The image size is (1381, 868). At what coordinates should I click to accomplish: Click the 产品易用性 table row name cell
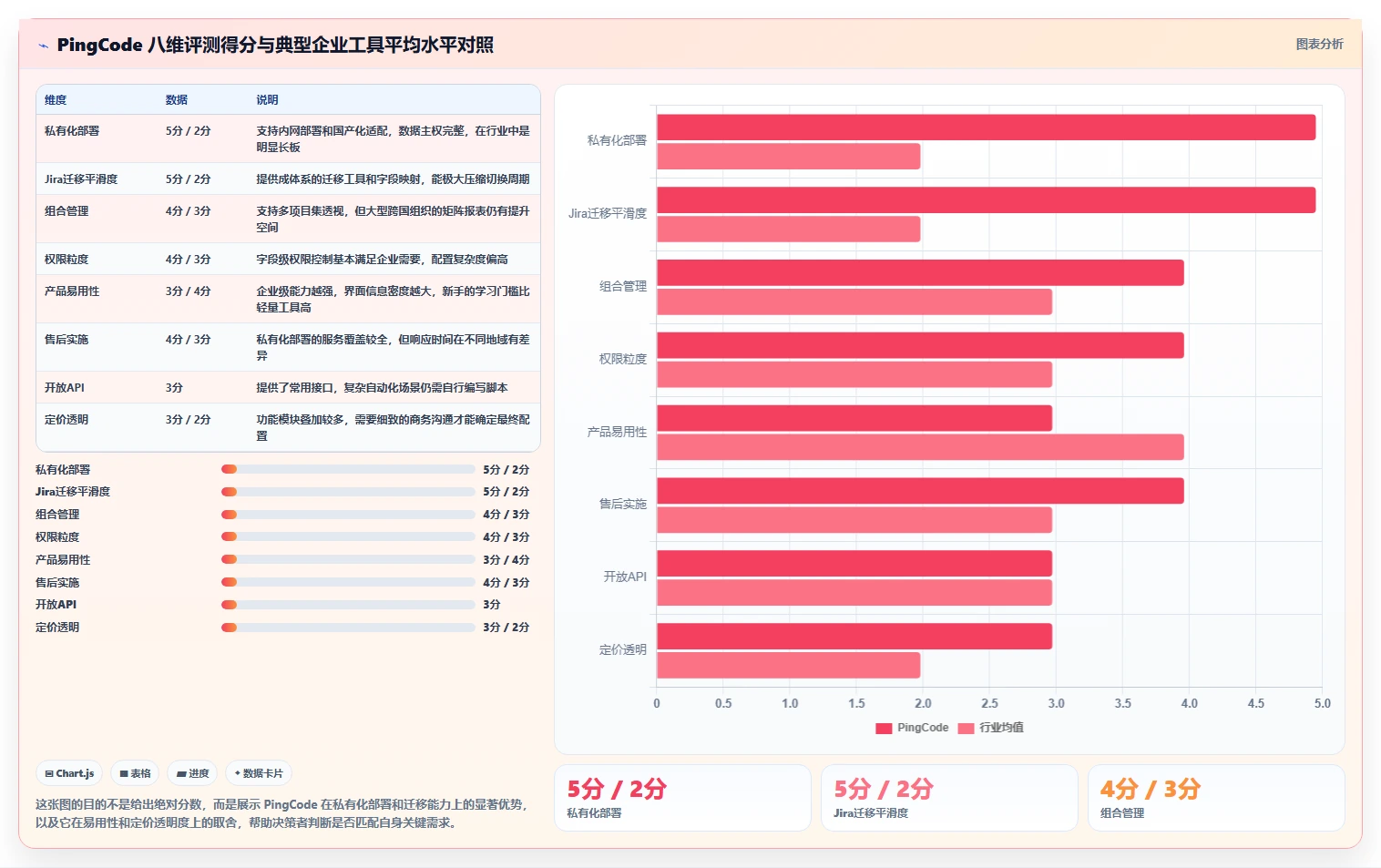72,291
